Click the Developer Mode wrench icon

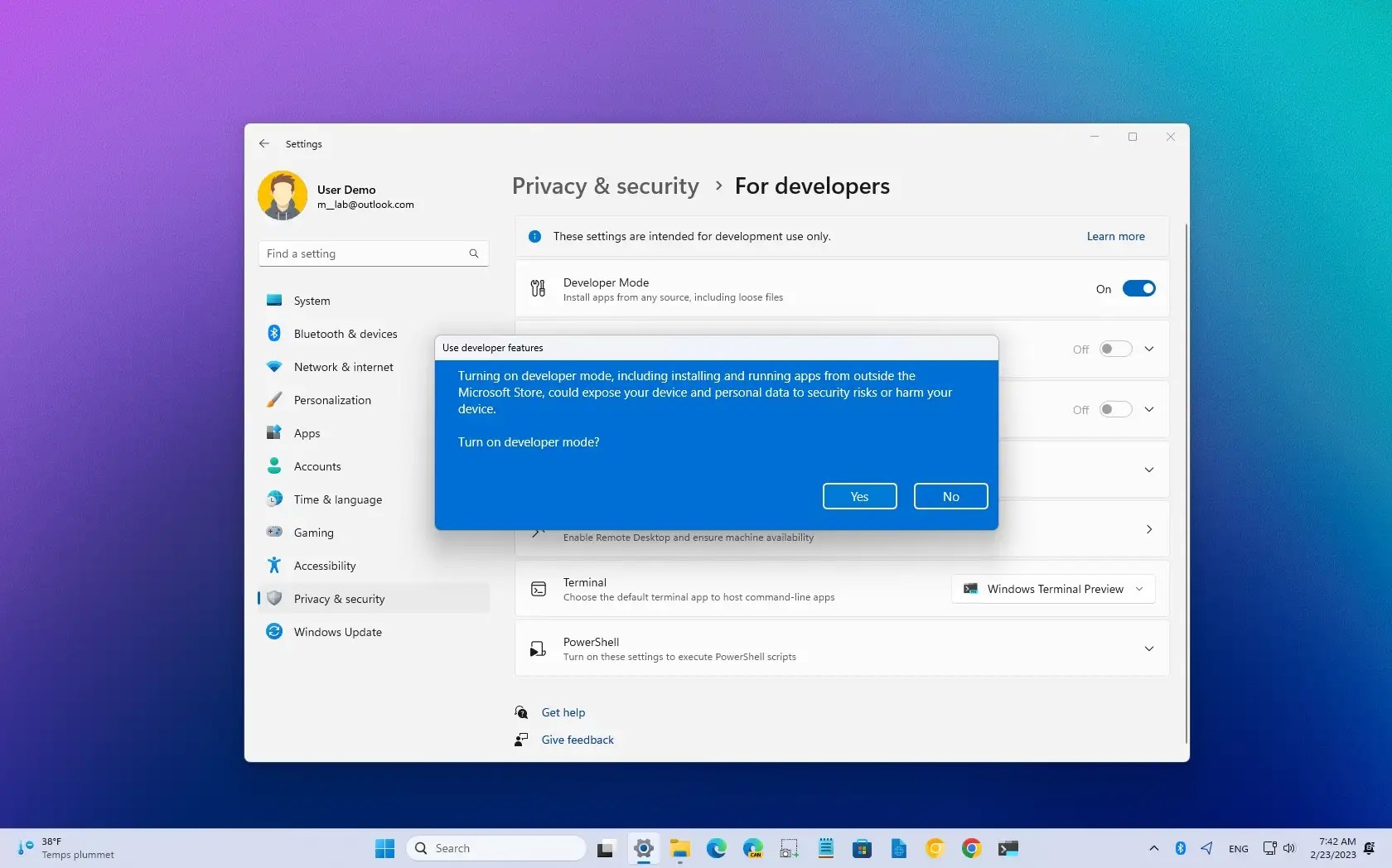[x=538, y=288]
